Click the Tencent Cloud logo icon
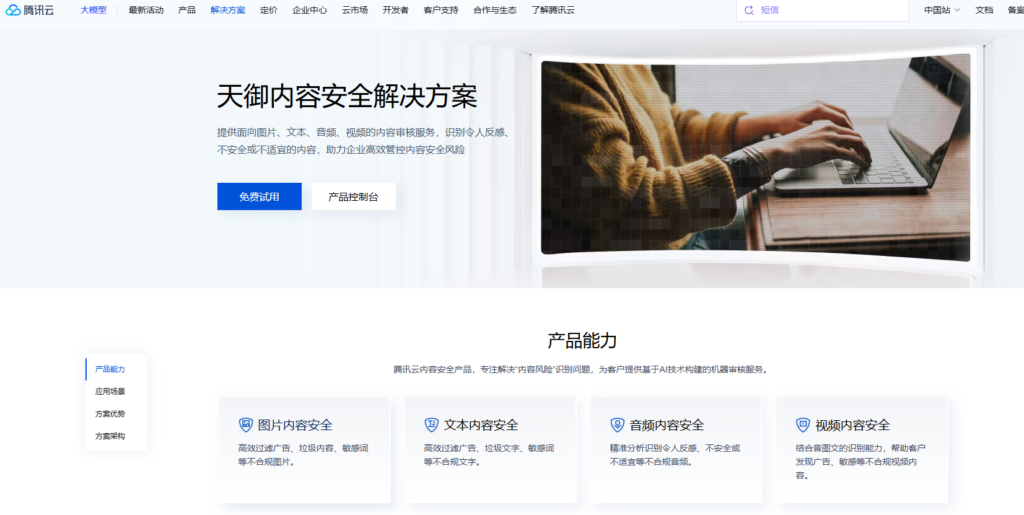 coord(13,10)
